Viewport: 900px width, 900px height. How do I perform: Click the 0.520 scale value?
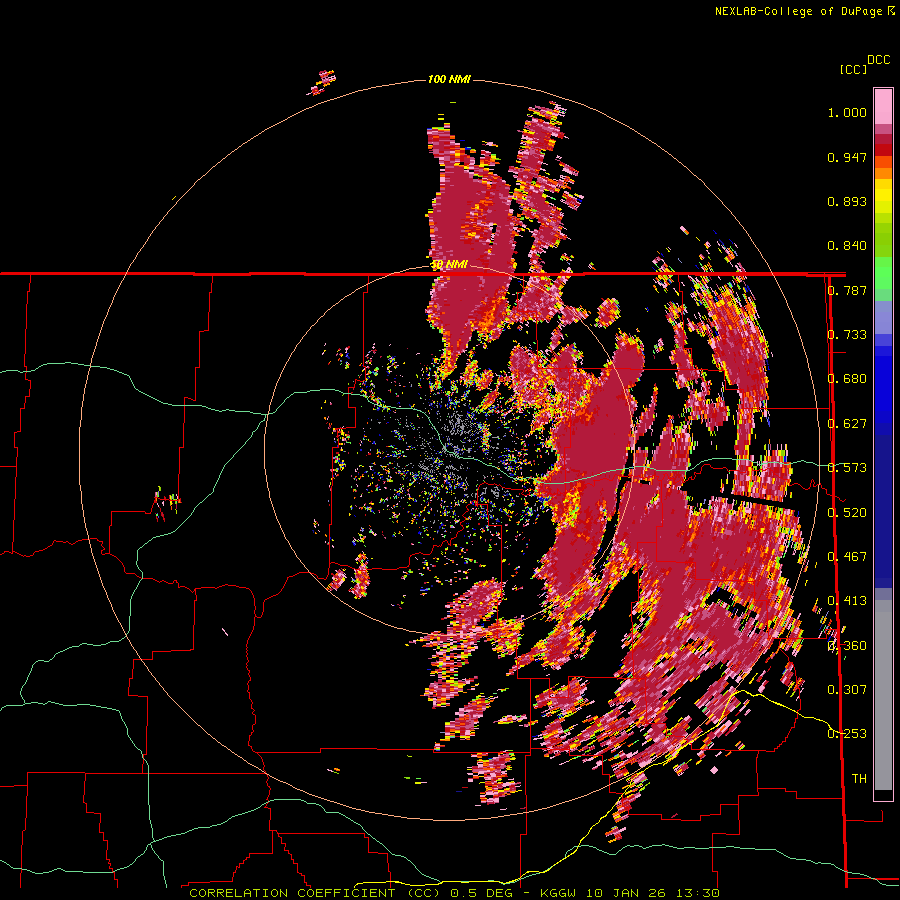click(x=847, y=512)
